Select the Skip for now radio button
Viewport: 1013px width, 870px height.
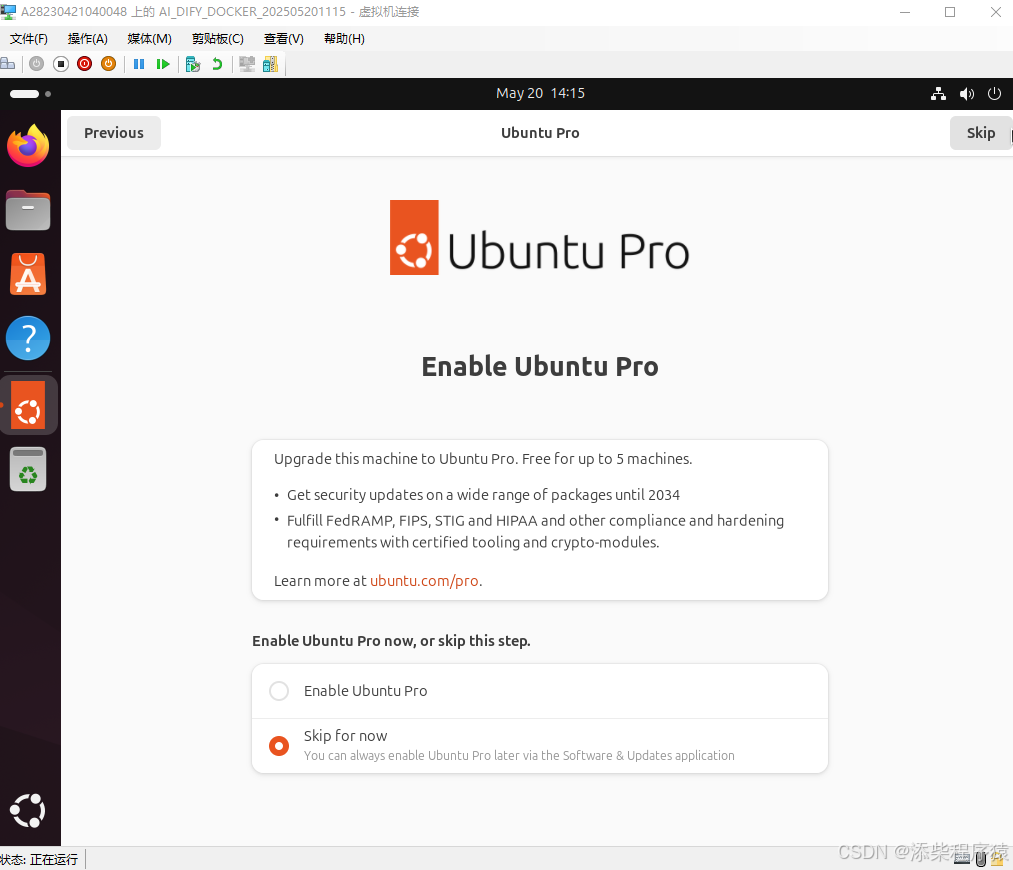tap(279, 746)
